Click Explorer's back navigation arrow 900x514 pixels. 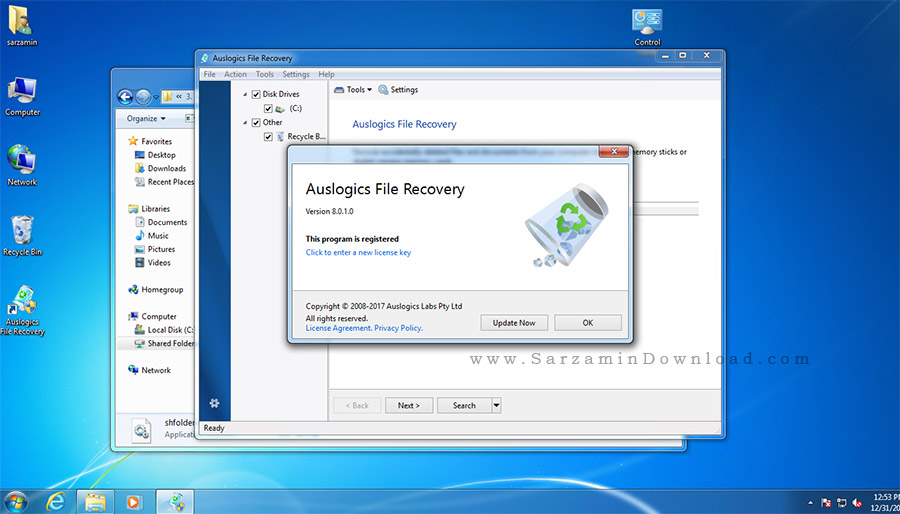pyautogui.click(x=125, y=97)
